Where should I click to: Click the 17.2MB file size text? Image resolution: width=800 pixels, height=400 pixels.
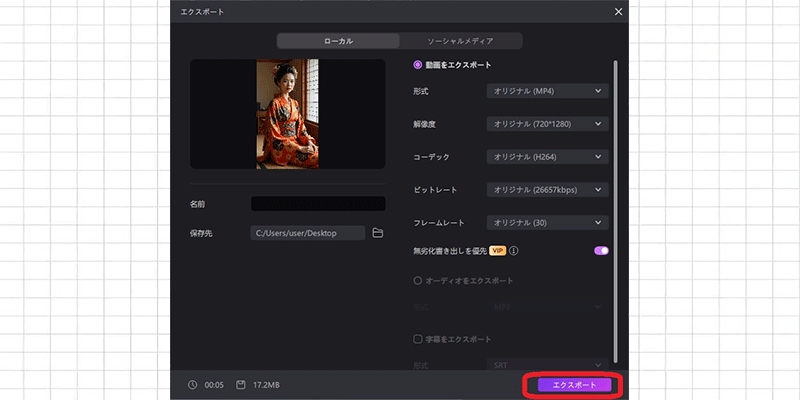pos(266,385)
